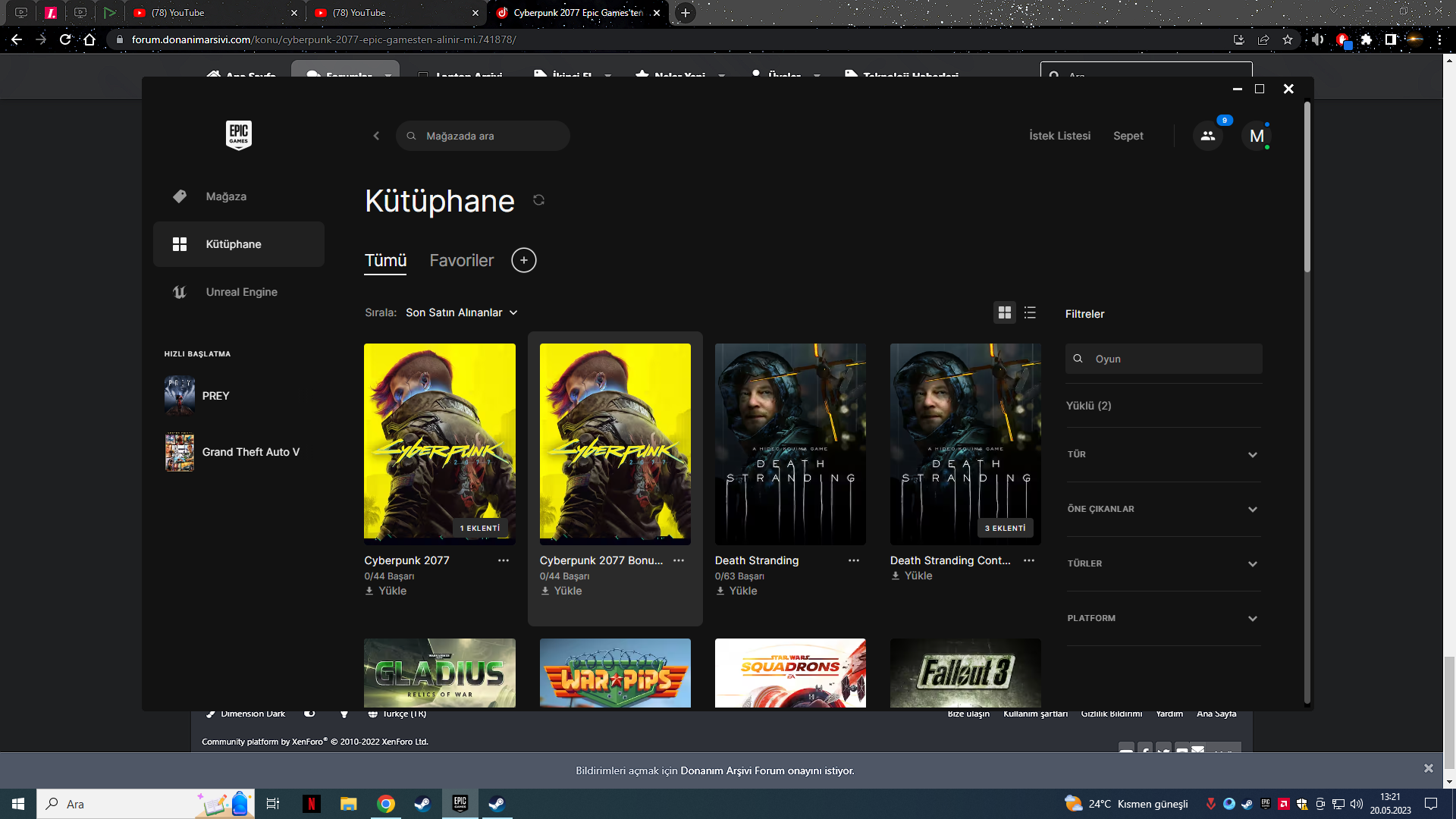Select the Mağaza sidebar item
This screenshot has width=1456, height=819.
[x=239, y=196]
